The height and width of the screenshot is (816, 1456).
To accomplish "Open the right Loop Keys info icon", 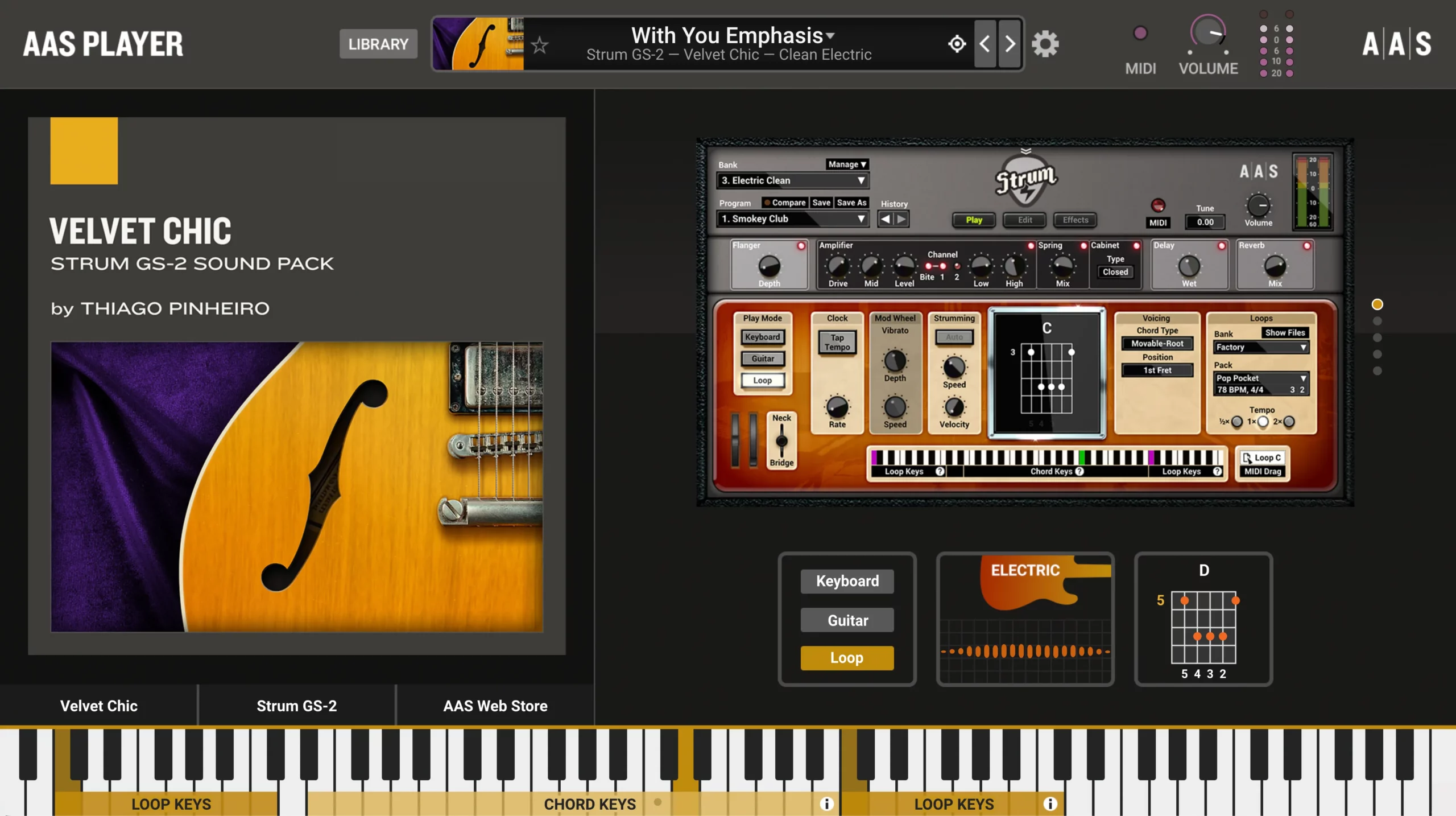I will (1050, 803).
